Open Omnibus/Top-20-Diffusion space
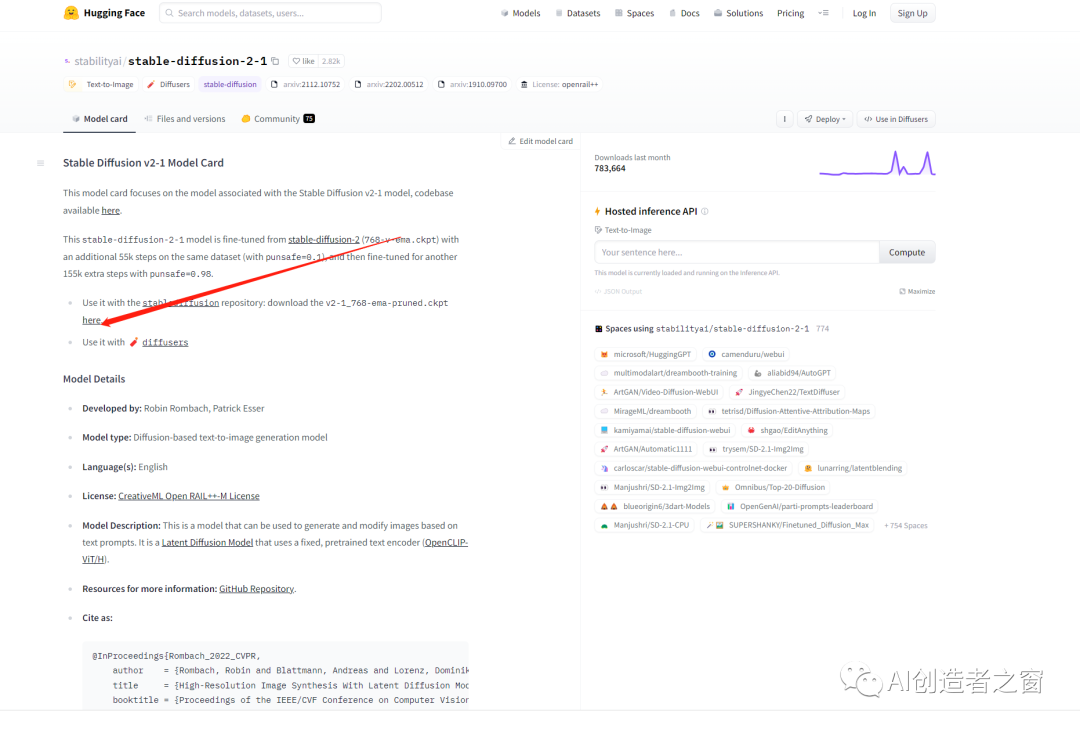 (x=773, y=488)
